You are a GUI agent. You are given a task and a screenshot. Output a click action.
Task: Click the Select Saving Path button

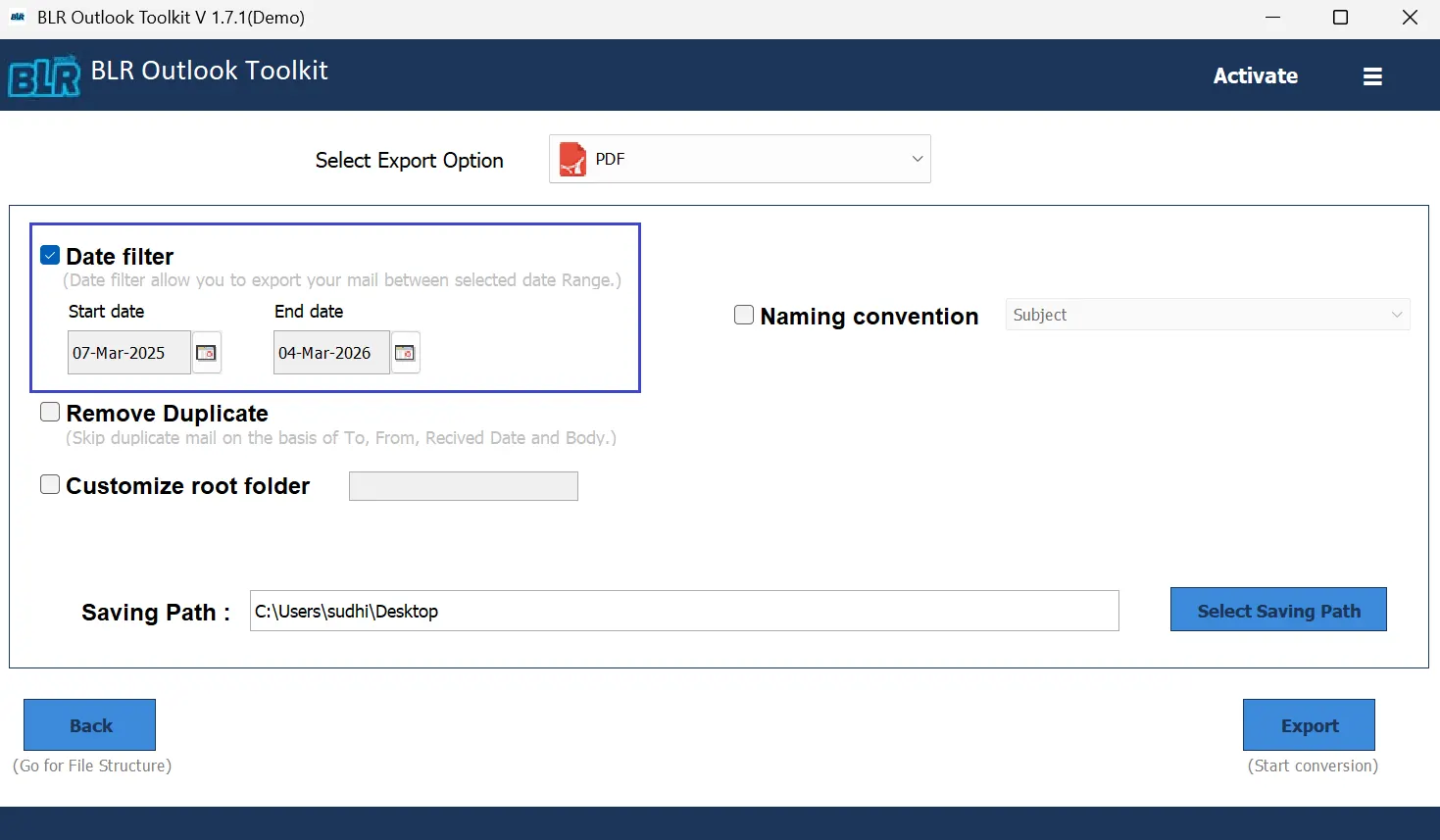point(1277,611)
